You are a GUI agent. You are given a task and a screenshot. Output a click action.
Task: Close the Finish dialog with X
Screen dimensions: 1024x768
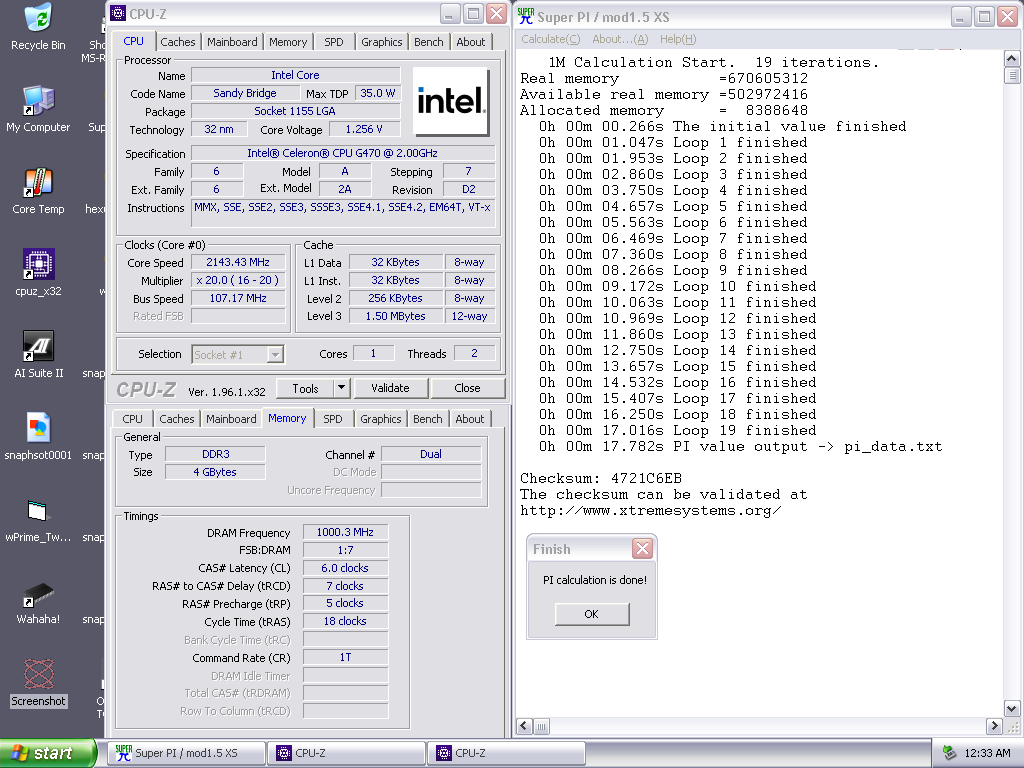(643, 549)
